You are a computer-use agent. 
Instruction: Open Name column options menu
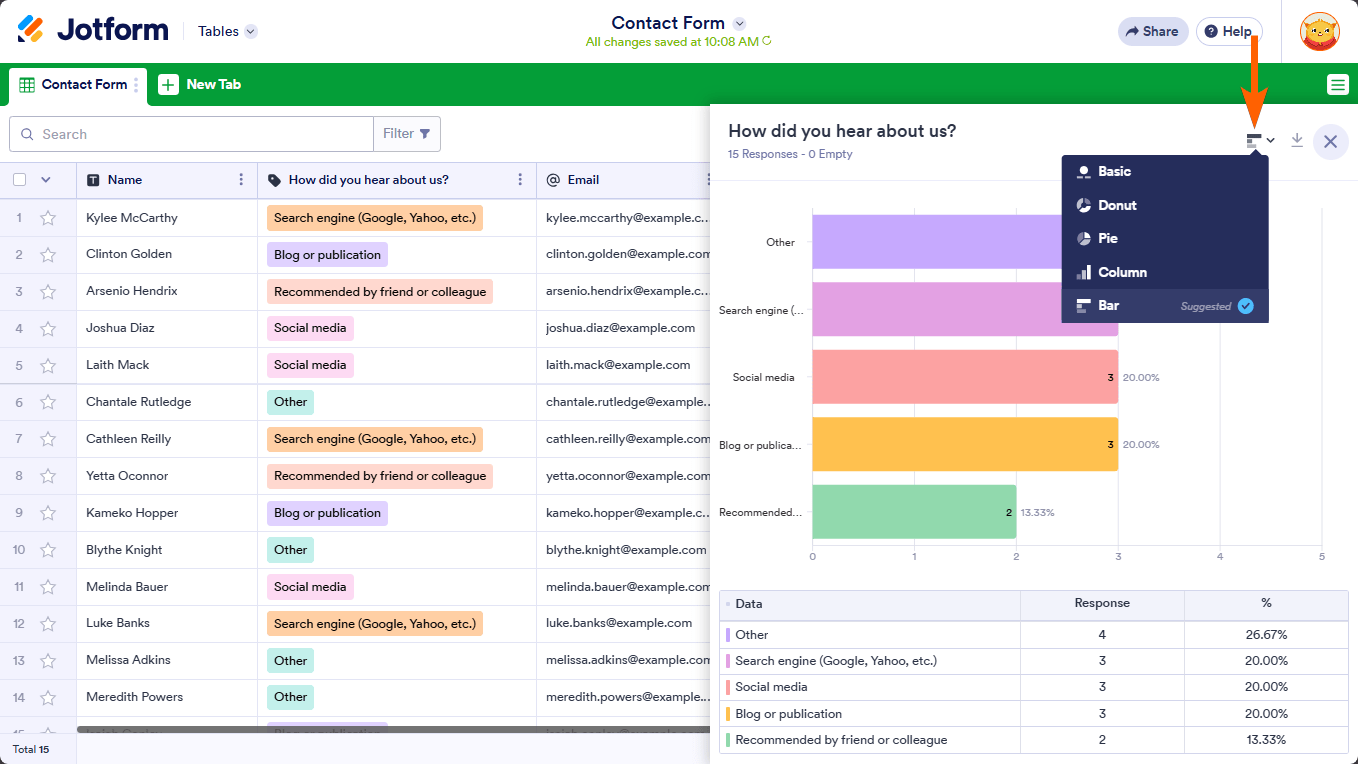241,180
